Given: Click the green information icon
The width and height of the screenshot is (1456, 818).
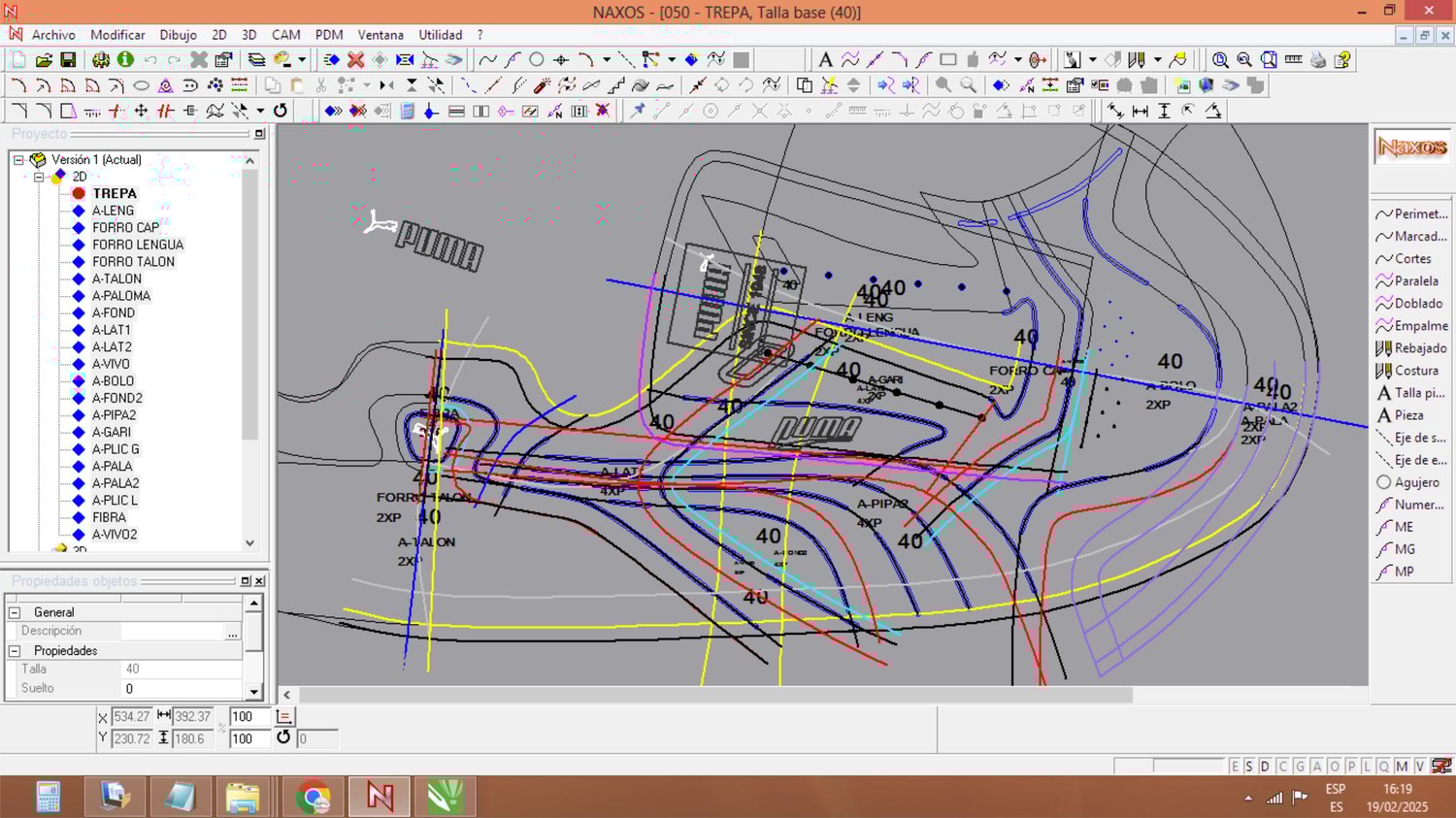Looking at the screenshot, I should 125,60.
